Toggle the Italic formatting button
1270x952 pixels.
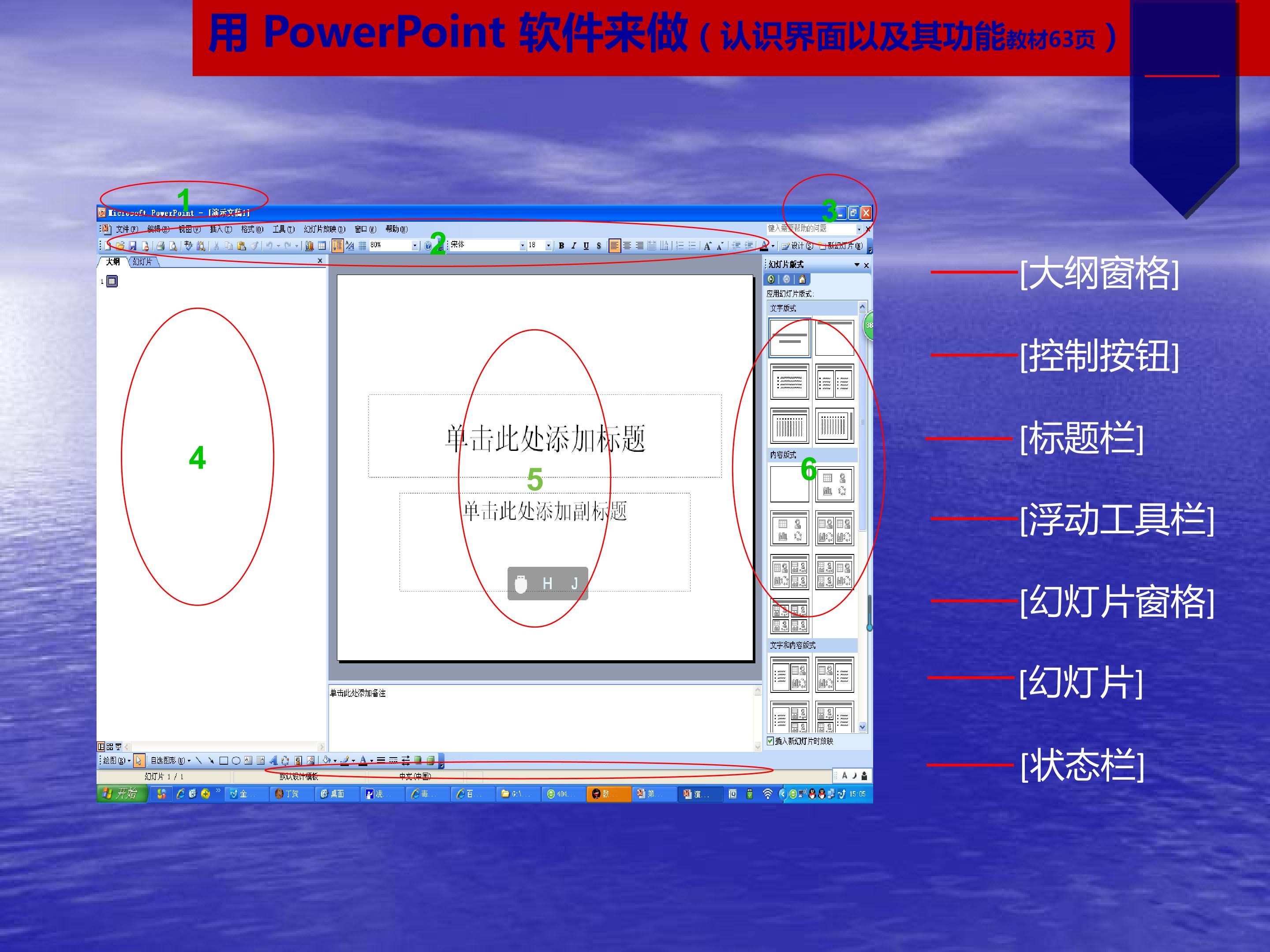(x=574, y=245)
